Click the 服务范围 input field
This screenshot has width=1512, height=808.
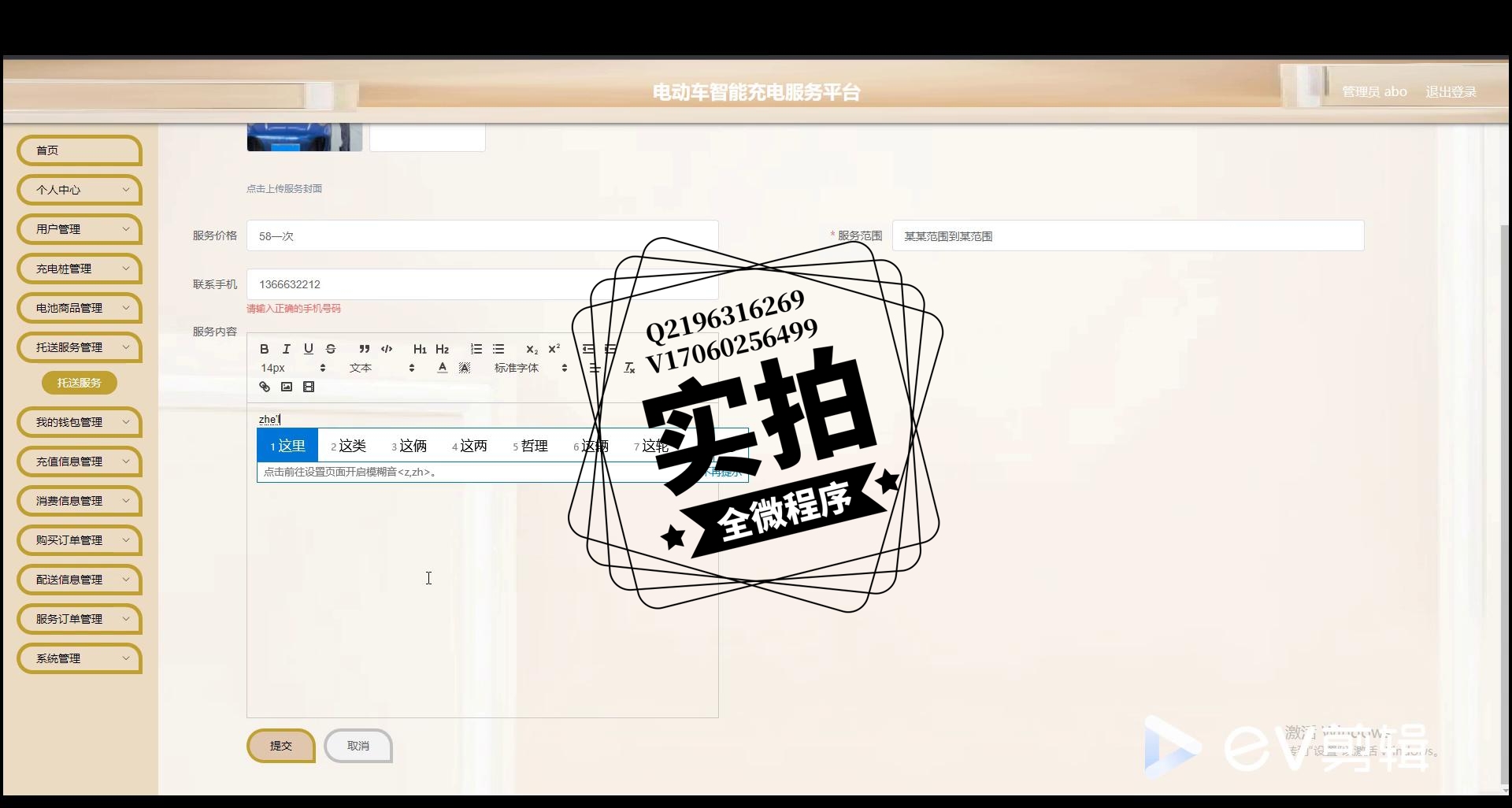click(x=1128, y=236)
